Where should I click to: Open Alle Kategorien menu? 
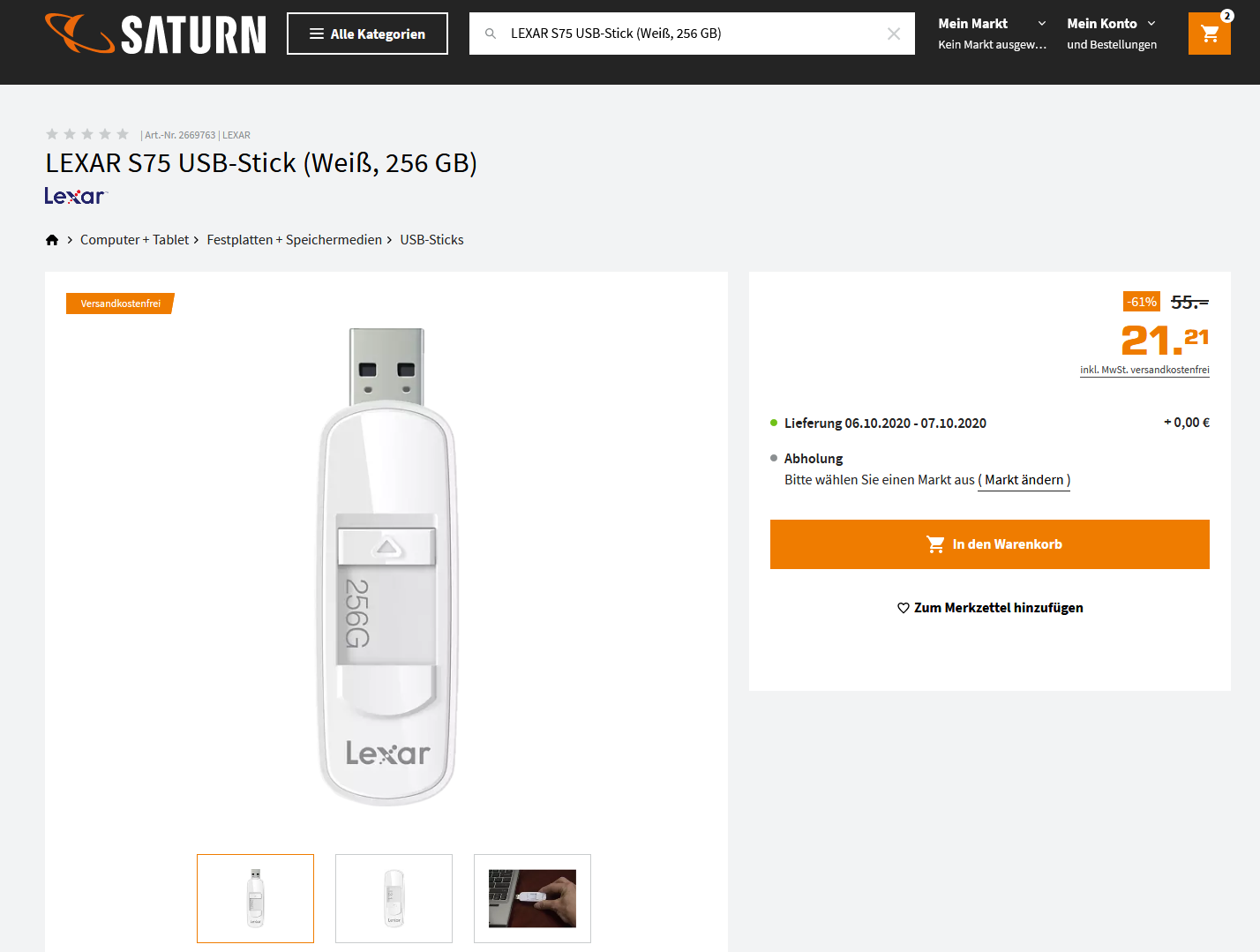pyautogui.click(x=367, y=34)
